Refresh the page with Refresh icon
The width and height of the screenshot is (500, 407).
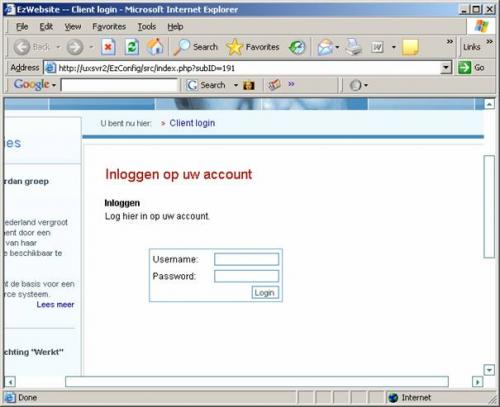tap(132, 47)
